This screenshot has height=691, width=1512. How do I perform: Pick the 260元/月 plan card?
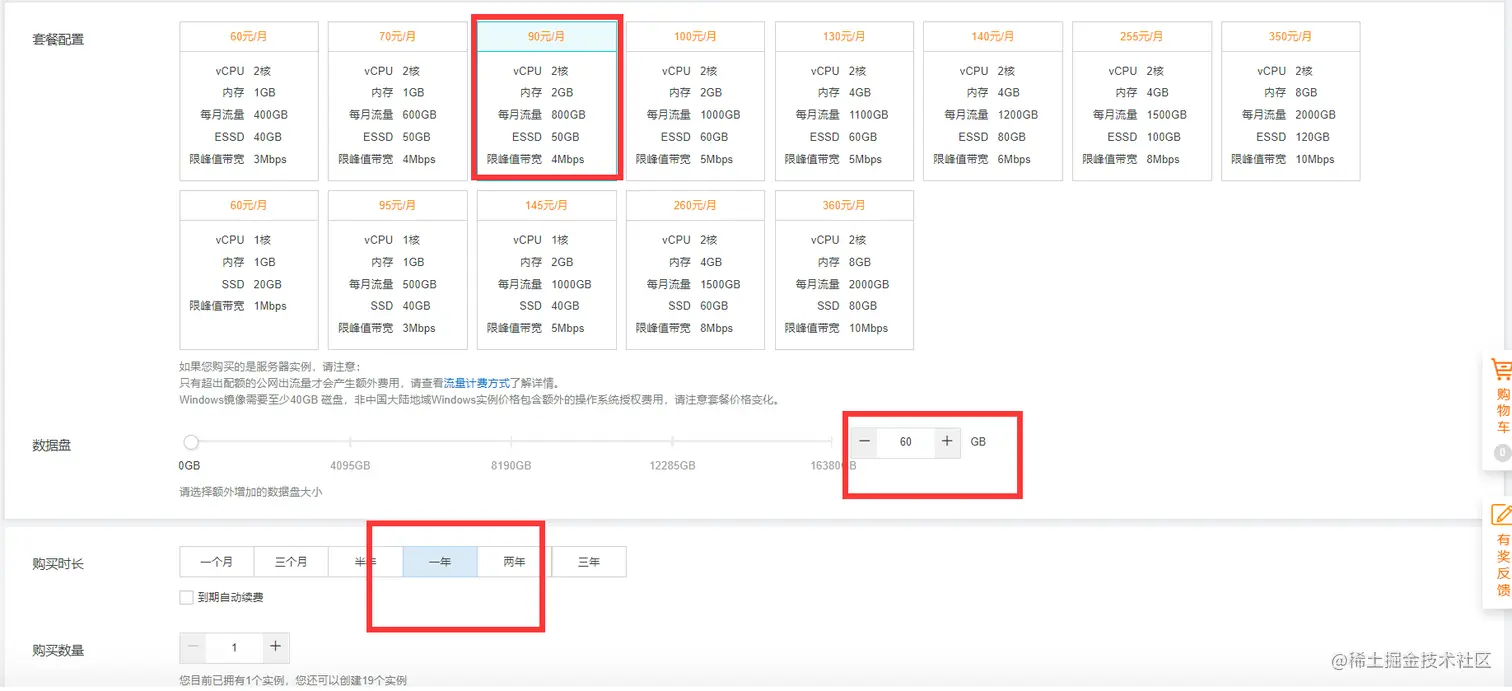click(x=695, y=270)
